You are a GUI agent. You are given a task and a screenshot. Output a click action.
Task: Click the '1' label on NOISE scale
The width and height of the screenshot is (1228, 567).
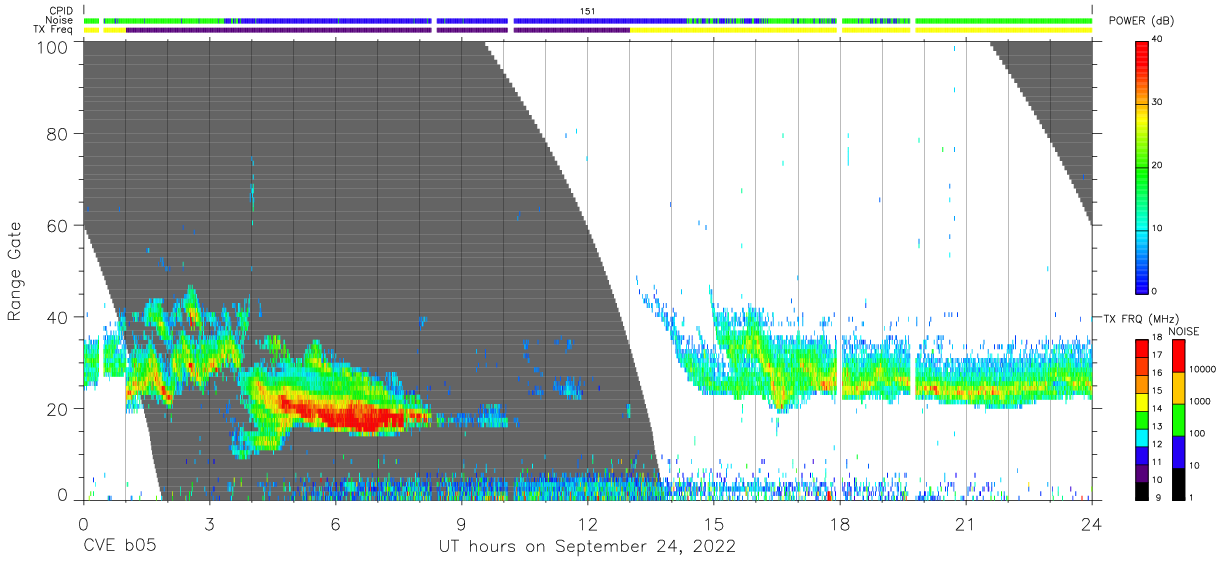[1190, 497]
